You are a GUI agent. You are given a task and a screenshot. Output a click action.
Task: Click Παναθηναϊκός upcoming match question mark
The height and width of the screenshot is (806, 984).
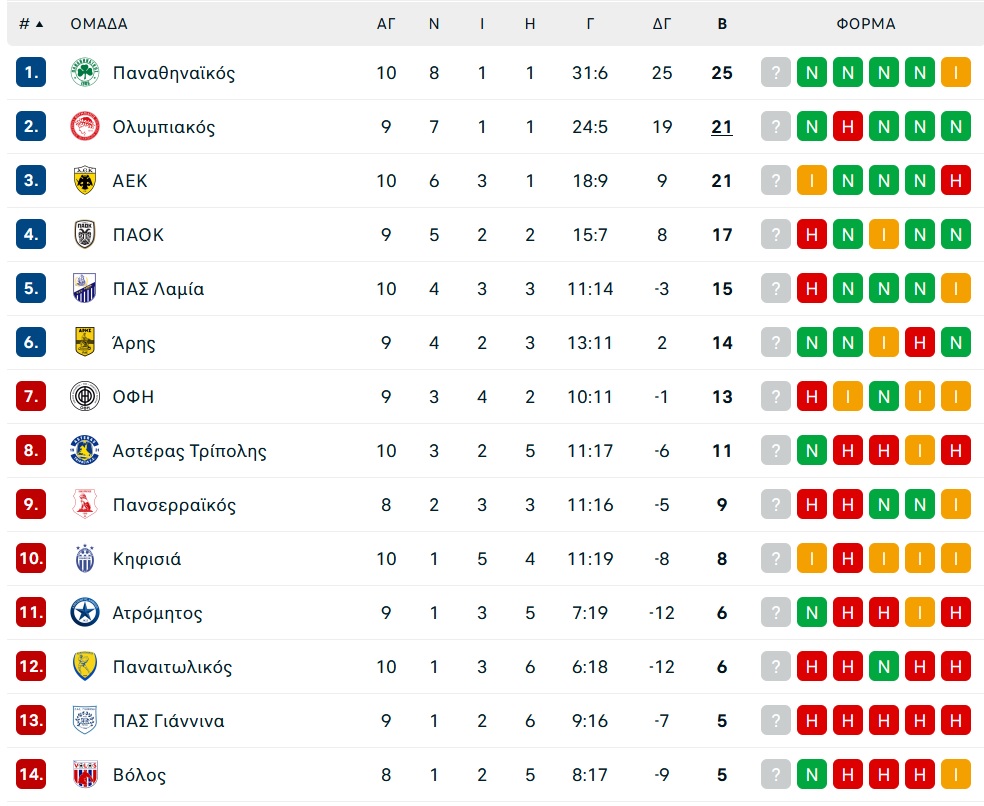(x=776, y=73)
